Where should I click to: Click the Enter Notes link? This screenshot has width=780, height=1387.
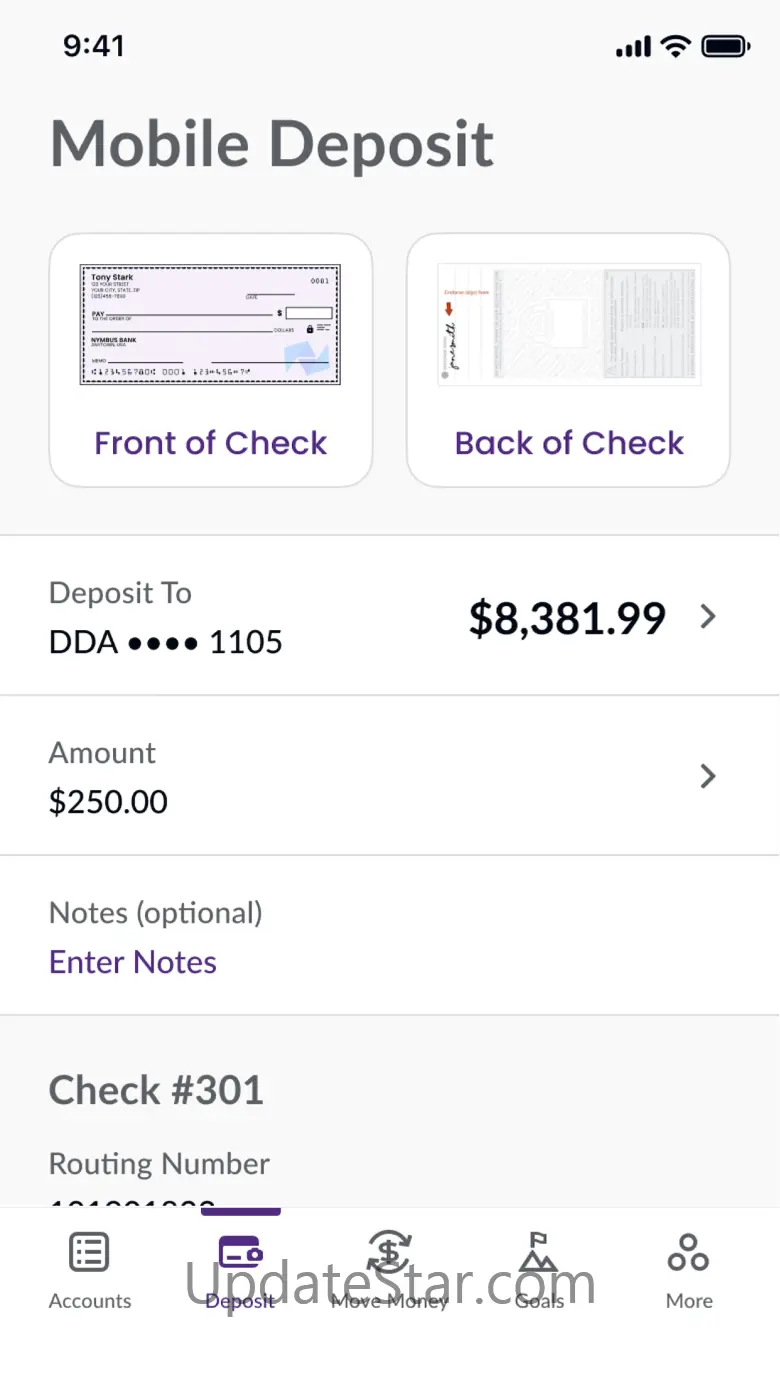(133, 962)
